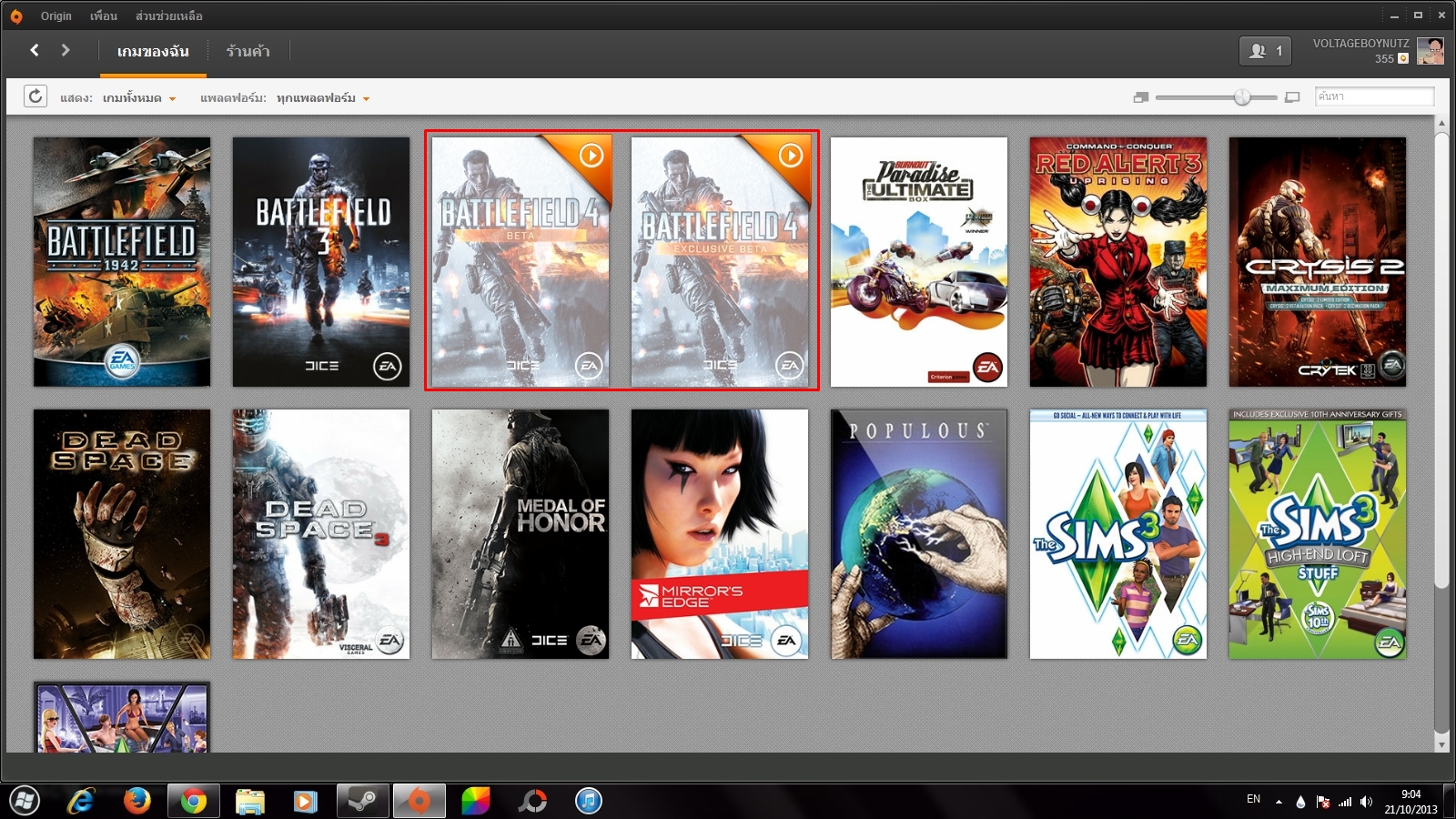Select The Sims 3 base game tile
The image size is (1456, 819).
(x=1118, y=534)
